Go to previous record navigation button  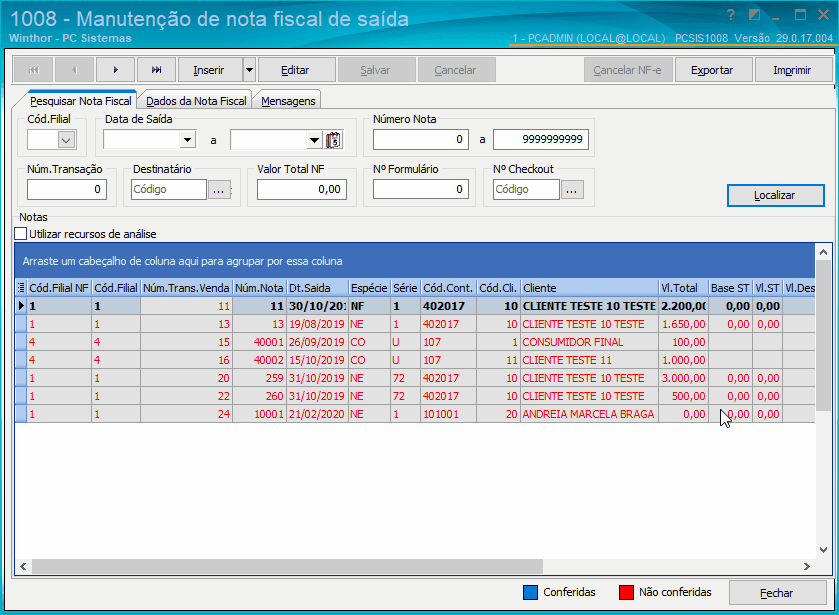coord(74,70)
